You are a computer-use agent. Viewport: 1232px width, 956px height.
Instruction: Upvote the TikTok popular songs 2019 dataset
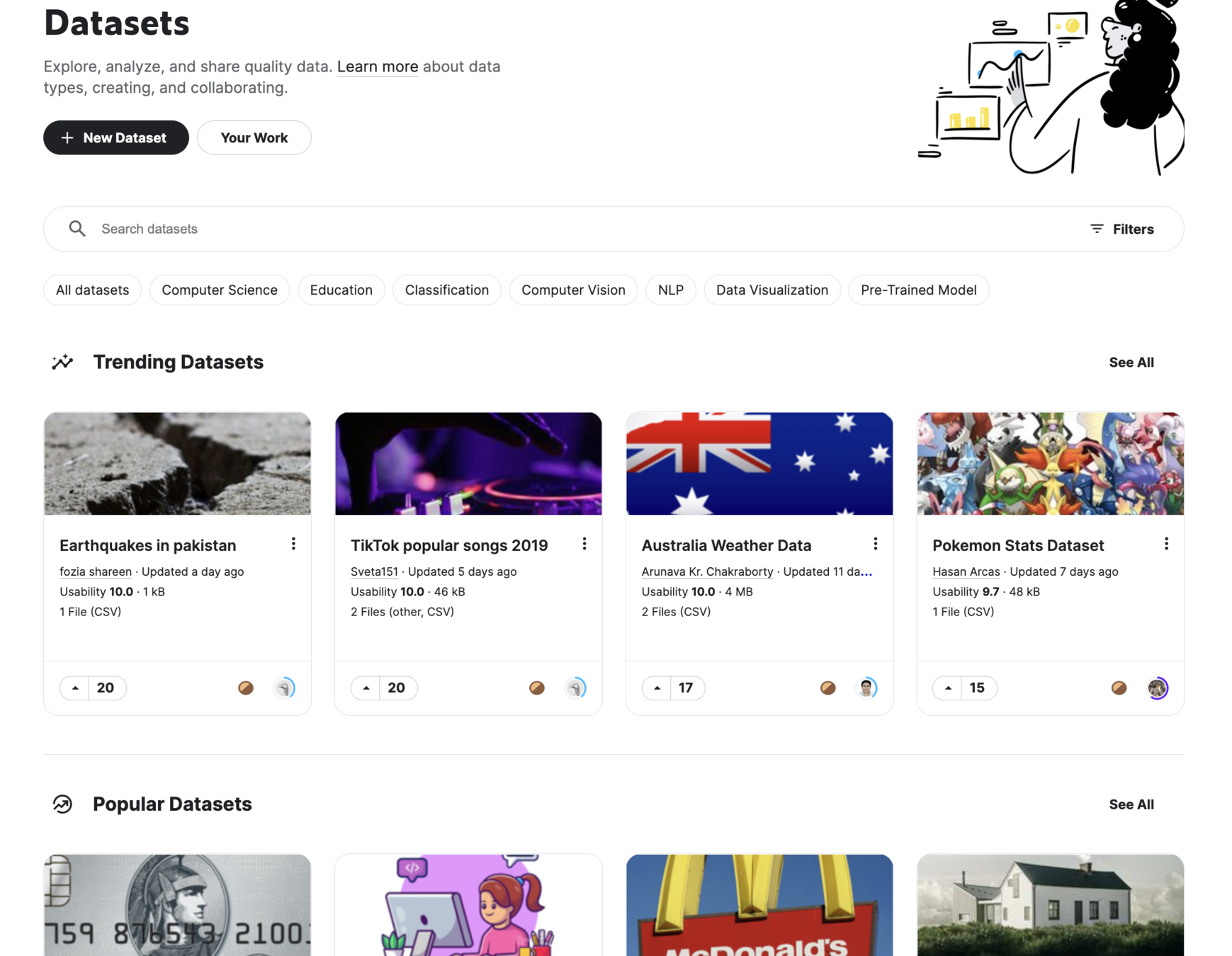pos(366,688)
